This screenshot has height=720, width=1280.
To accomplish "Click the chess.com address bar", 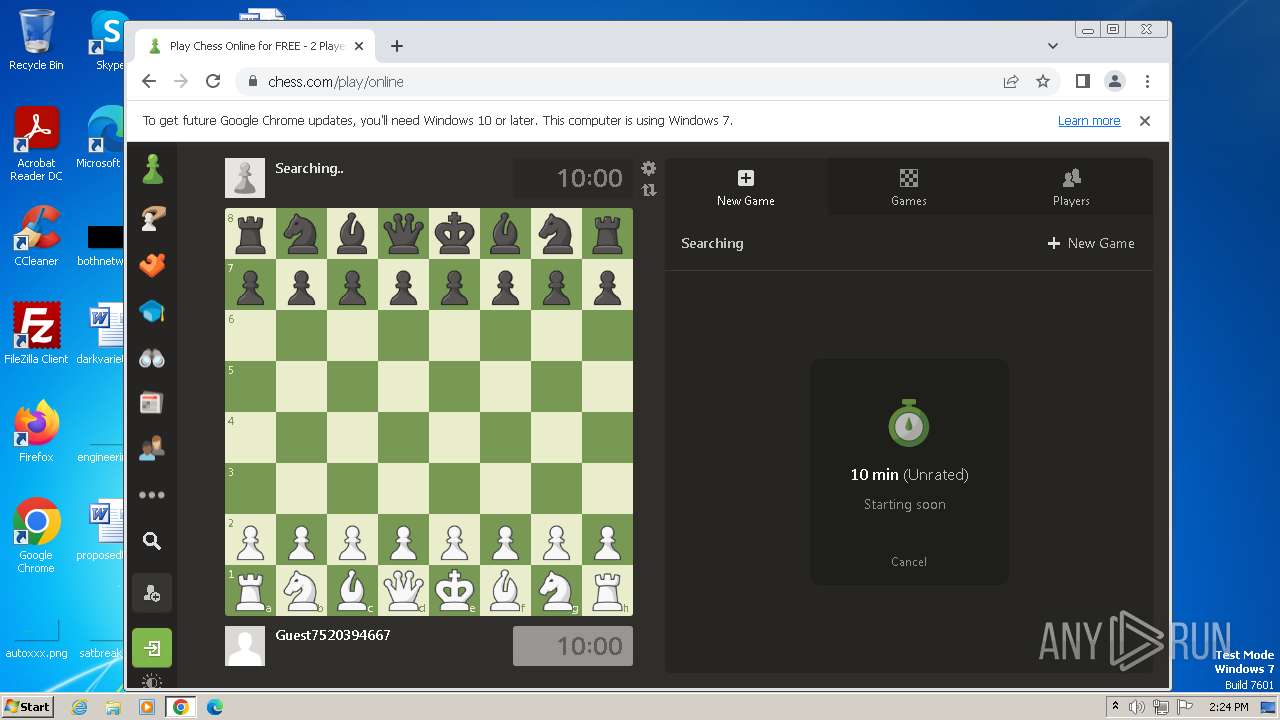I will click(620, 82).
